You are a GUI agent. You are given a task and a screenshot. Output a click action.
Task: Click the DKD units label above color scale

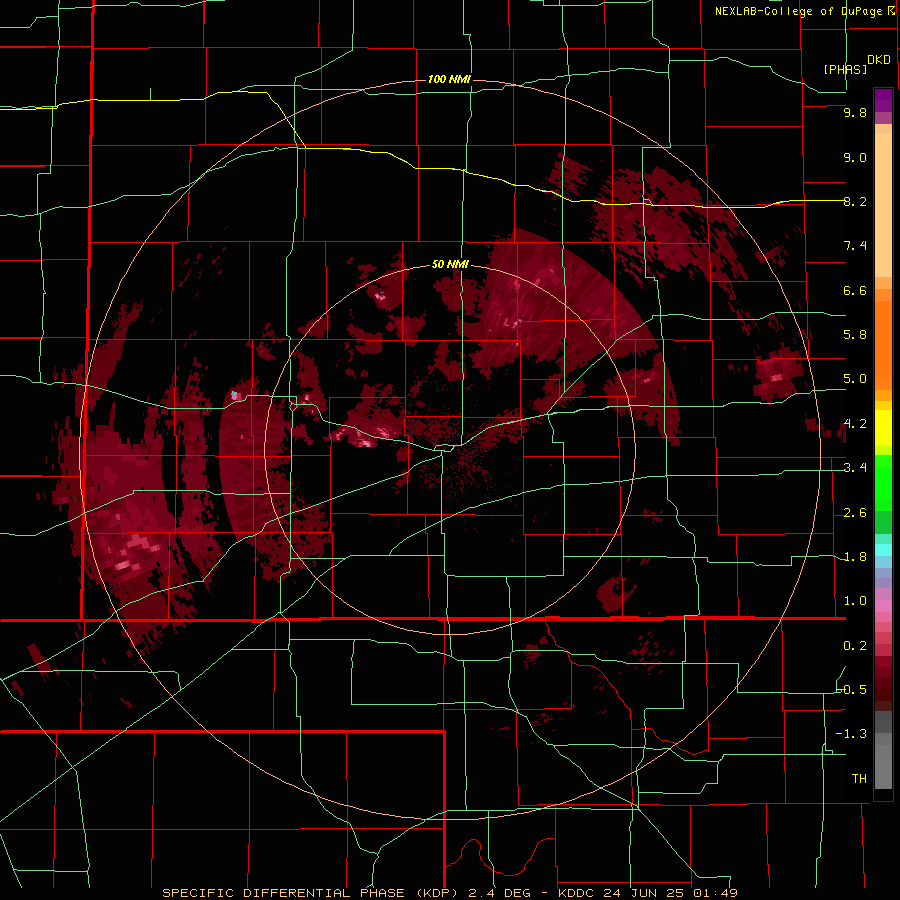point(878,60)
